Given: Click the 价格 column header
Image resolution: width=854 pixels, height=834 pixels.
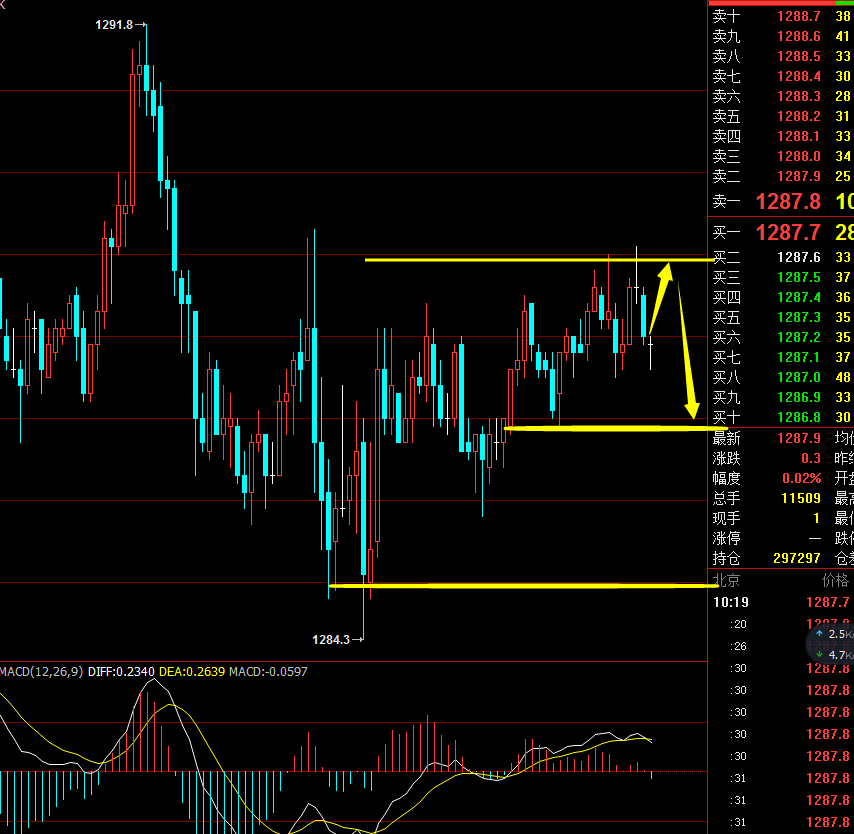Looking at the screenshot, I should tap(833, 581).
